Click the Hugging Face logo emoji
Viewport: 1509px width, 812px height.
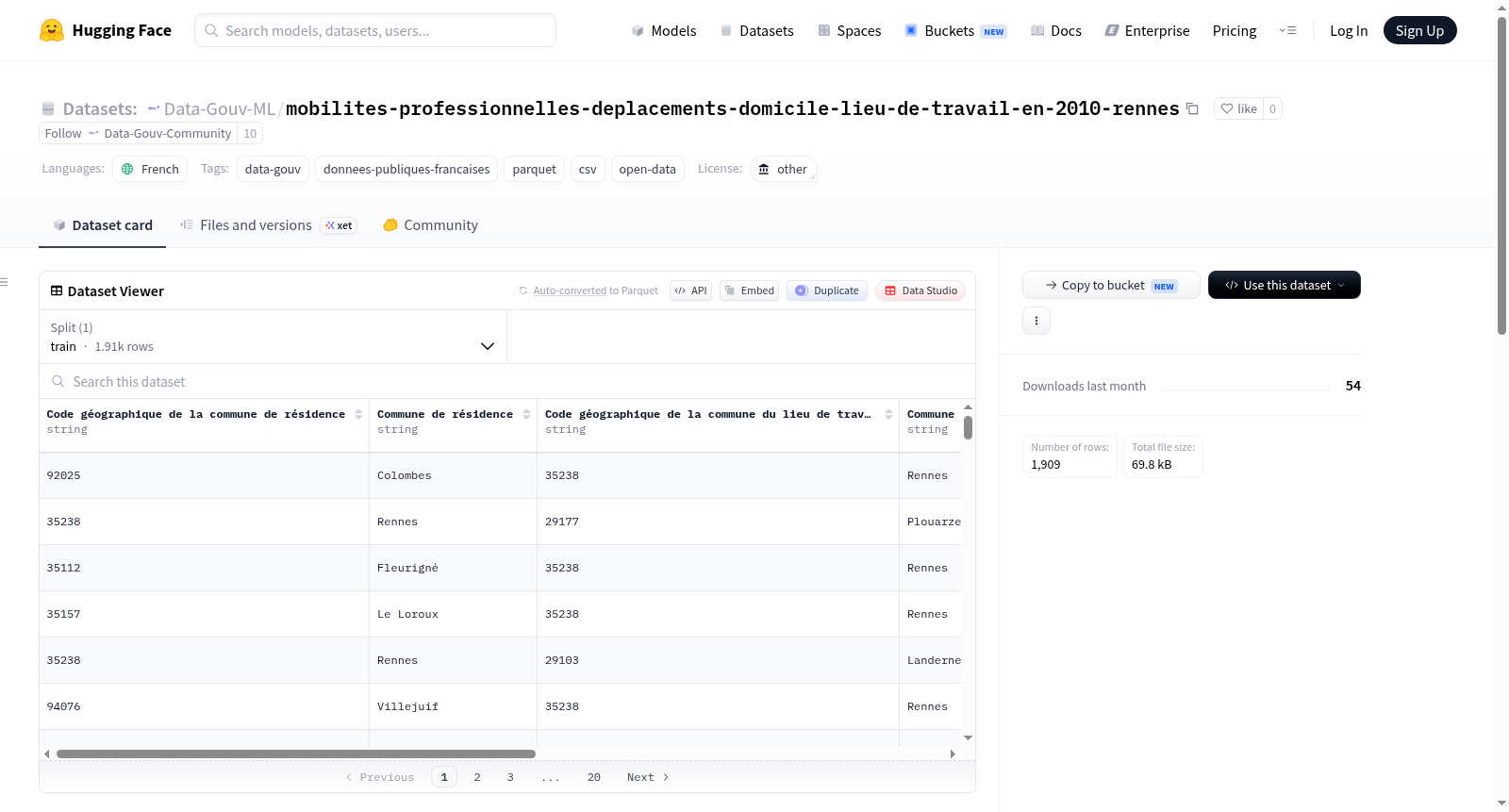point(52,30)
